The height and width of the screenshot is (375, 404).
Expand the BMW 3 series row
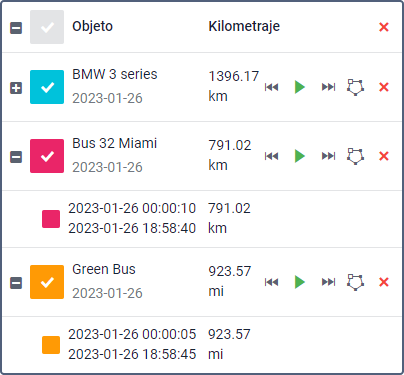[16, 88]
